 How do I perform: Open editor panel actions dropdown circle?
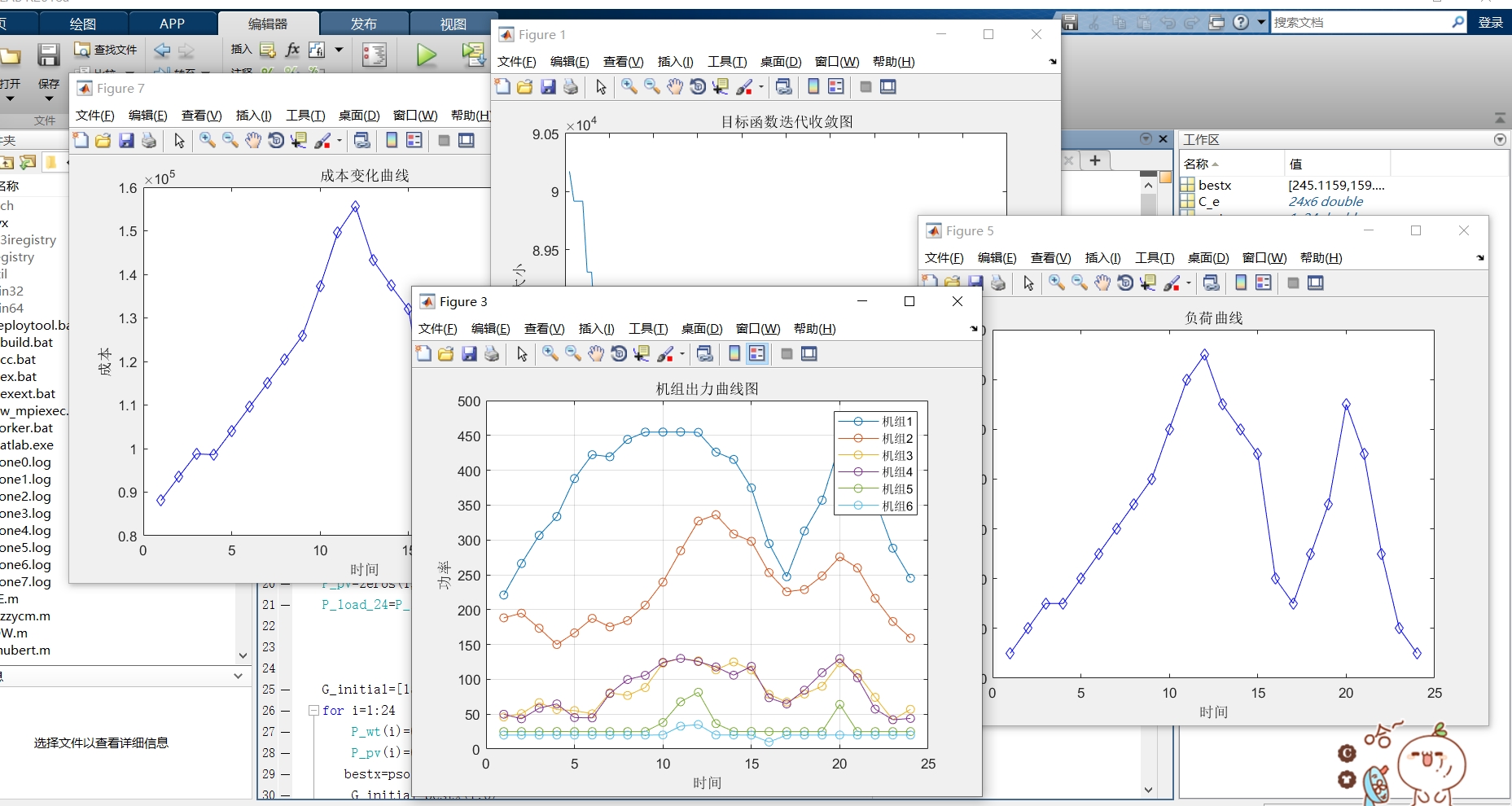(x=1146, y=138)
